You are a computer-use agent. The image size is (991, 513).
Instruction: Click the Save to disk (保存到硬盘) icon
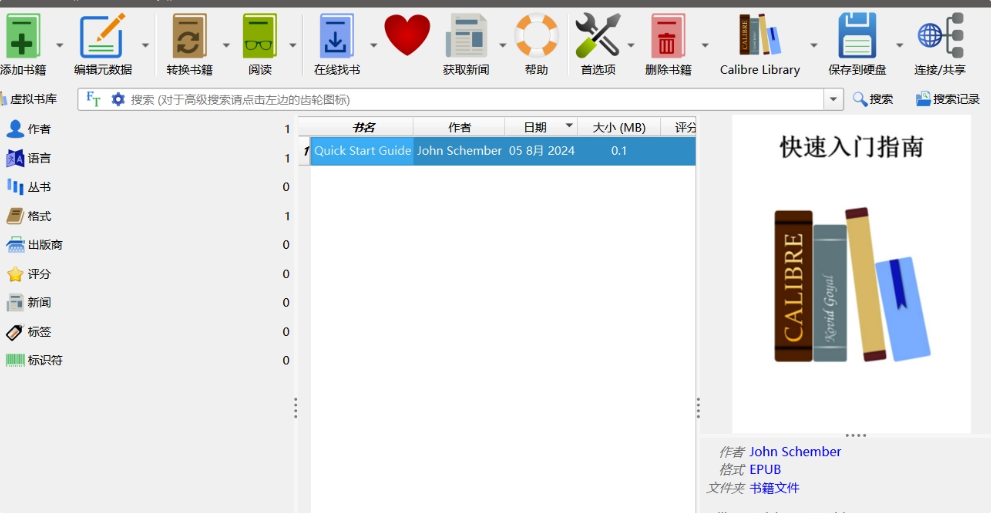857,37
